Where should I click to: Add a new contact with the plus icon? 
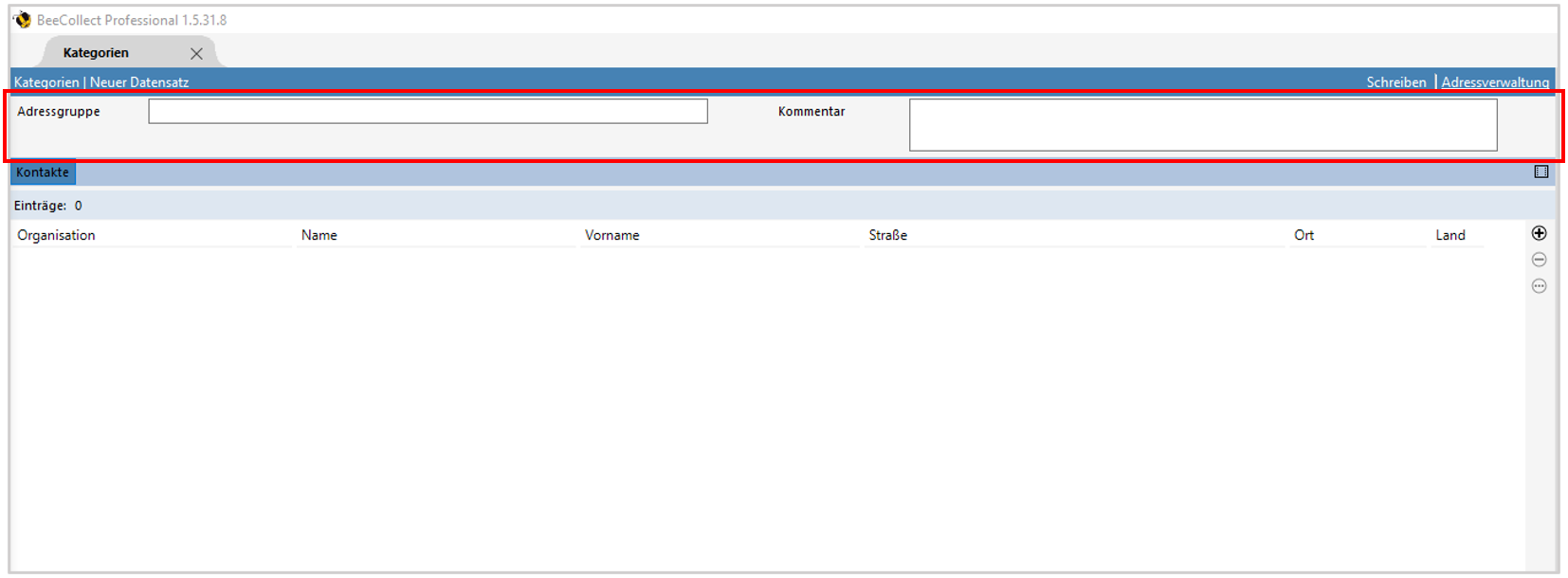coord(1539,233)
